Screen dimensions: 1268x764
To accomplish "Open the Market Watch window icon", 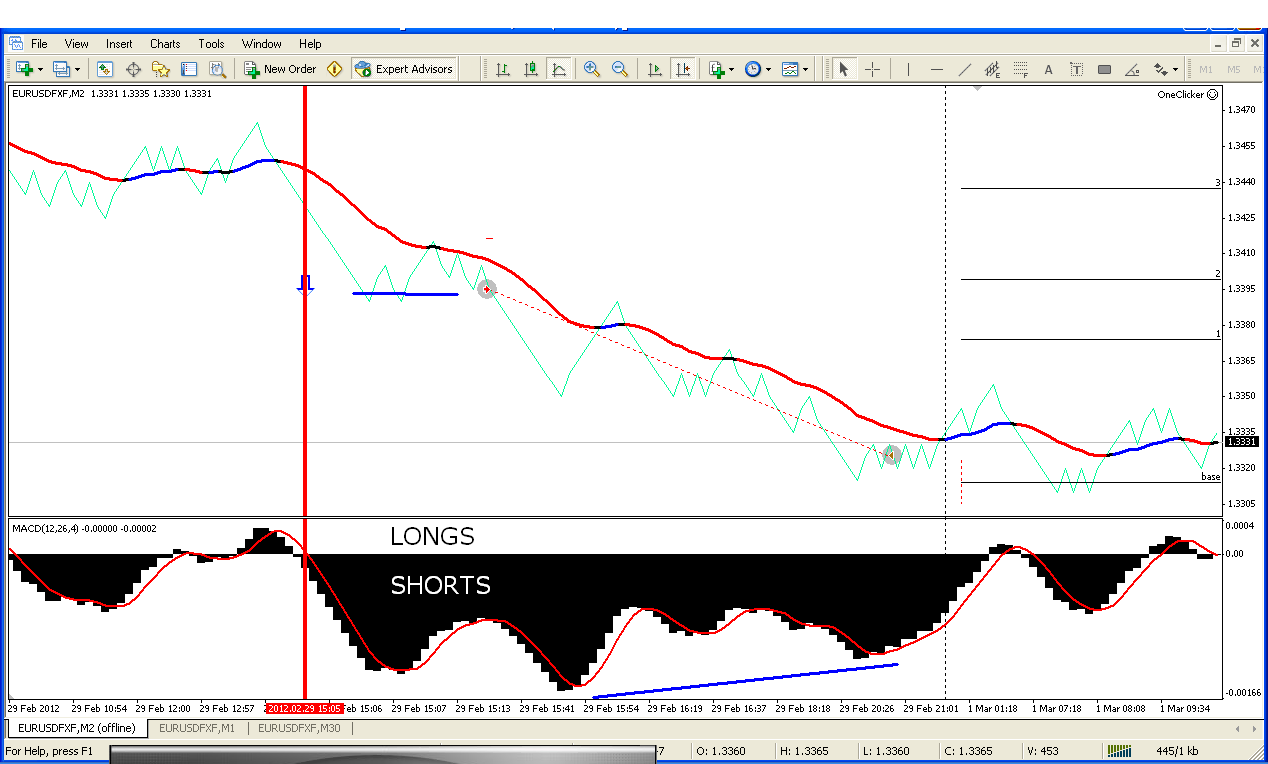I will tap(105, 69).
